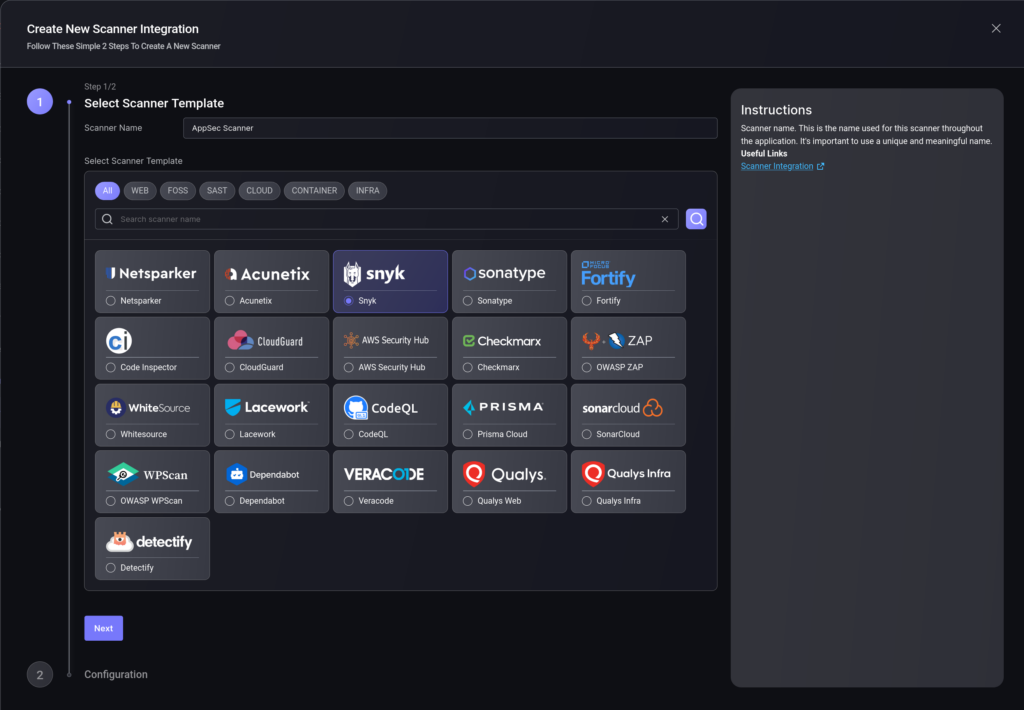The width and height of the screenshot is (1024, 710).
Task: Select the SonarCloud radio button
Action: point(586,434)
